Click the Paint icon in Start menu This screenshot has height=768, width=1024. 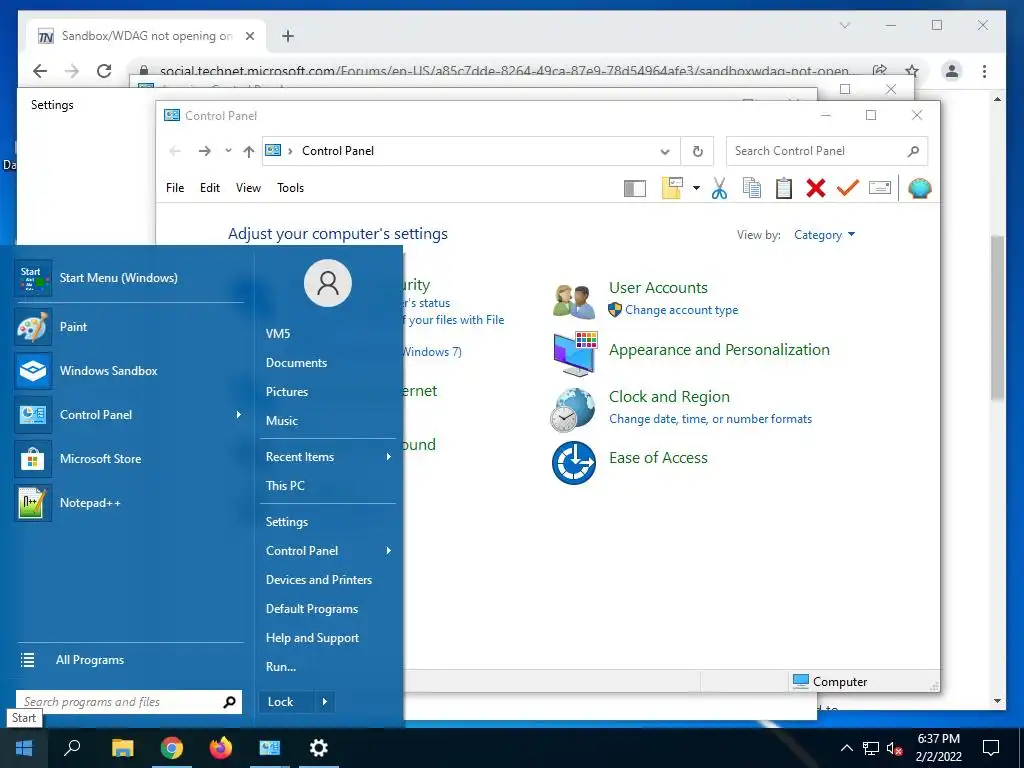click(33, 327)
